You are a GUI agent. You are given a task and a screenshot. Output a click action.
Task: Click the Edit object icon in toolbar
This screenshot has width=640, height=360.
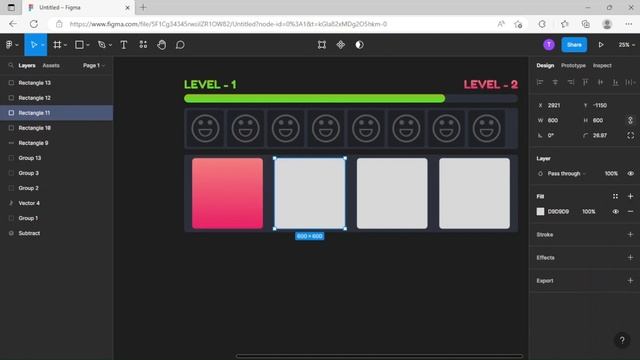[322, 45]
